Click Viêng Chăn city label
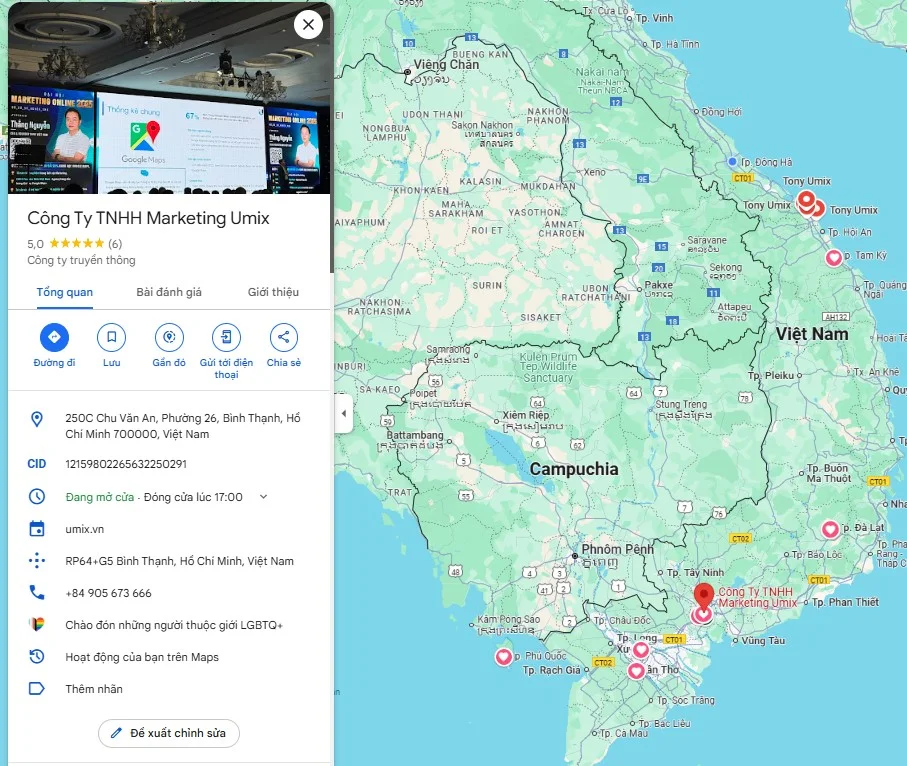 (446, 64)
